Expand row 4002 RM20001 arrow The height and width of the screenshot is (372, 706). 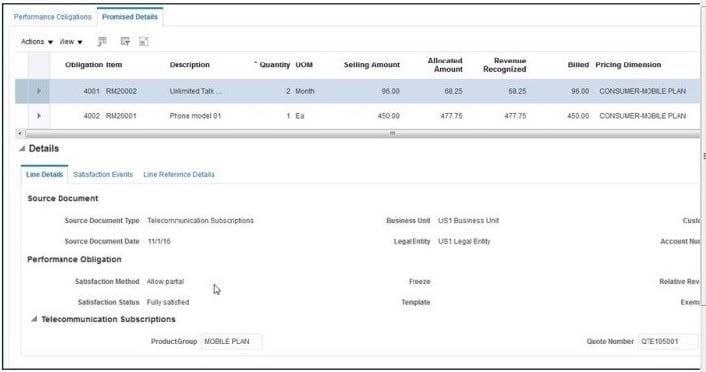tap(39, 116)
